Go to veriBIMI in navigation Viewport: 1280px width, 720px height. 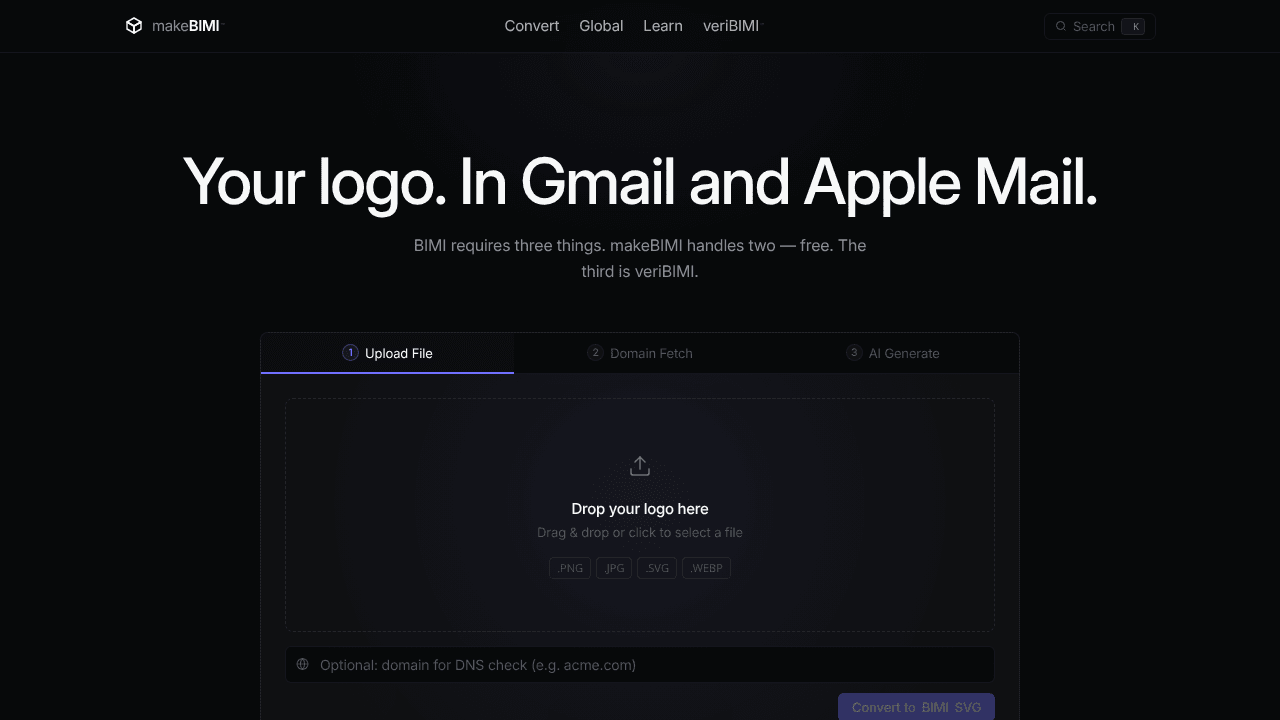click(x=731, y=26)
